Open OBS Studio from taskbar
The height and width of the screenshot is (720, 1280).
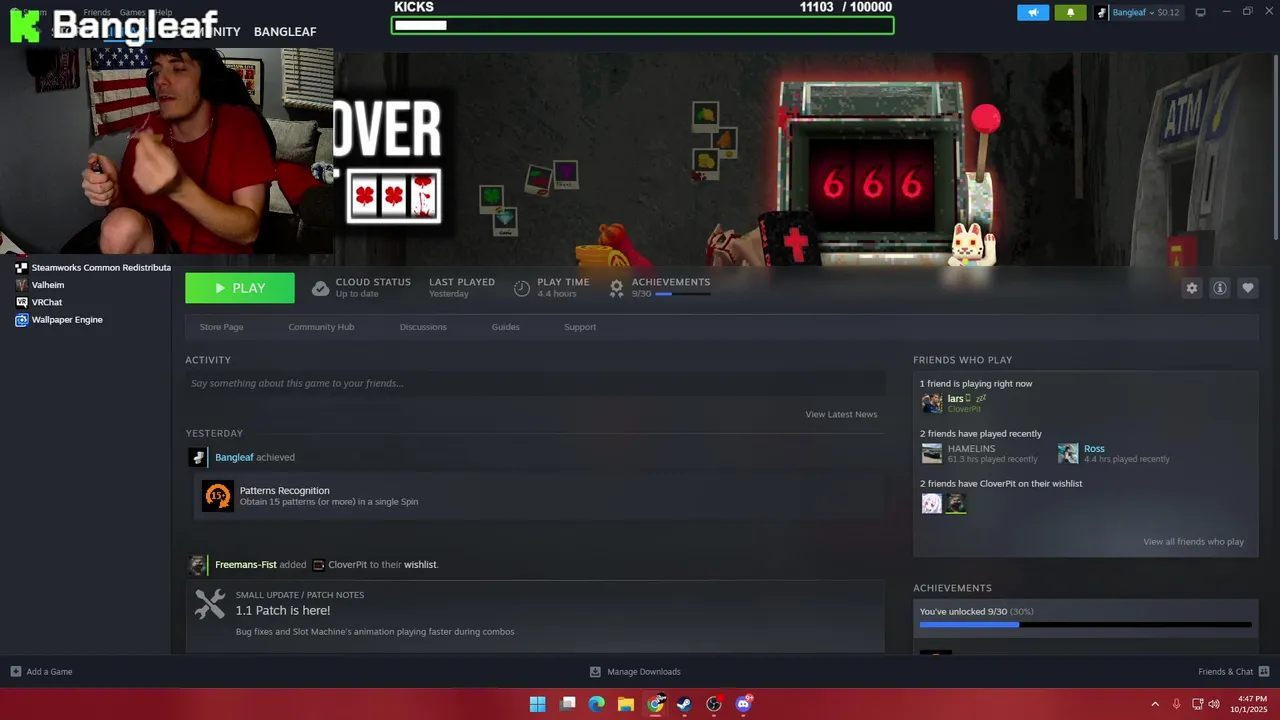tap(714, 704)
